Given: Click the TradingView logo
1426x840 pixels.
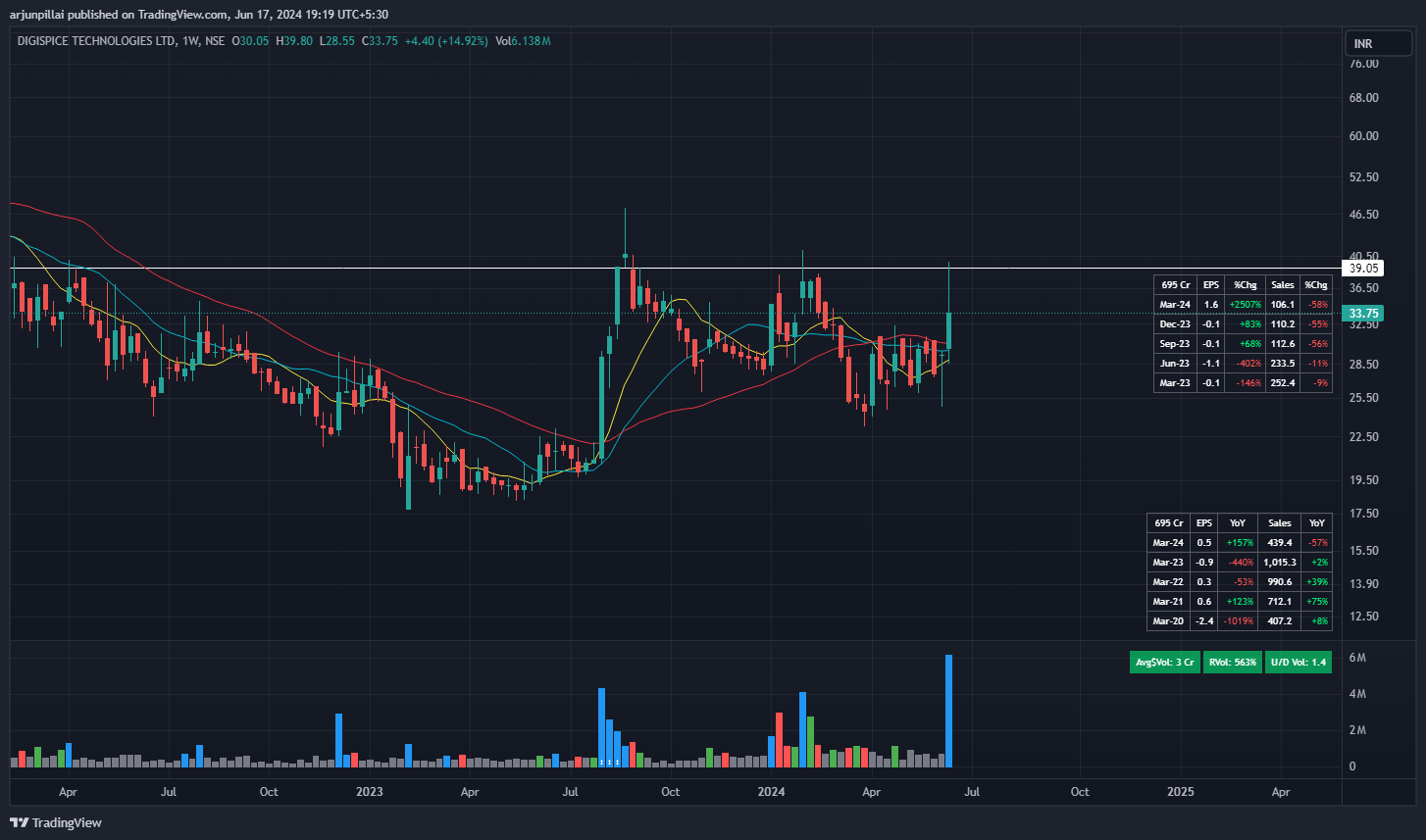Looking at the screenshot, I should click(x=56, y=822).
